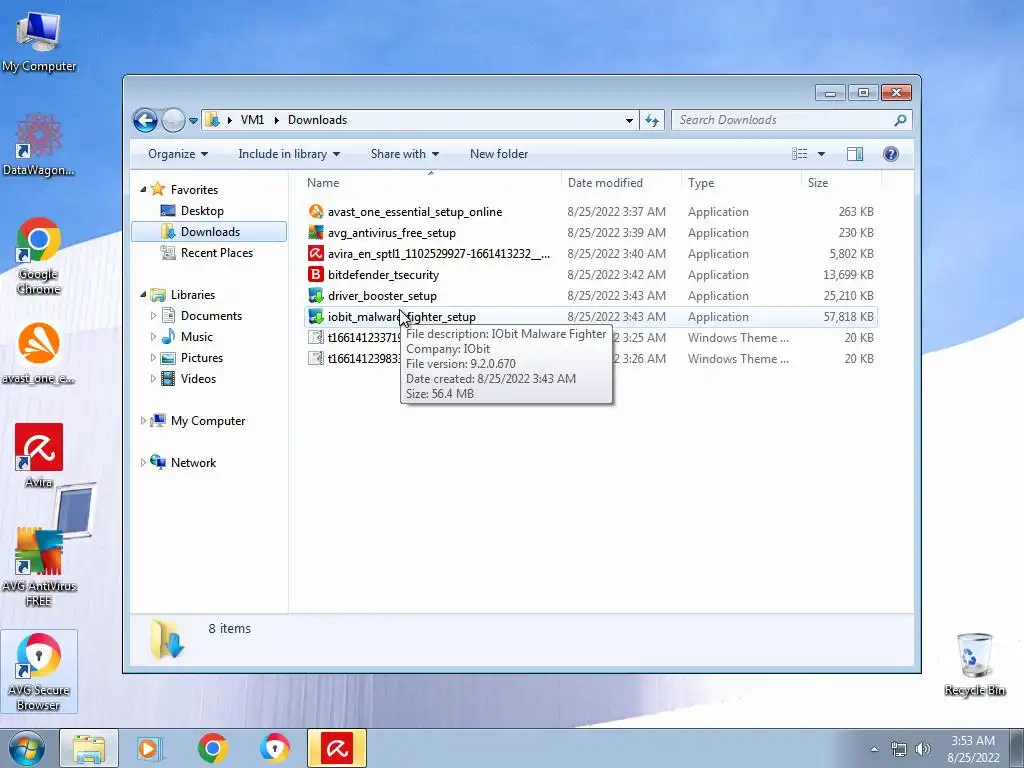The width and height of the screenshot is (1024, 768).
Task: Launch Google Chrome from the desktop
Action: coord(39,256)
